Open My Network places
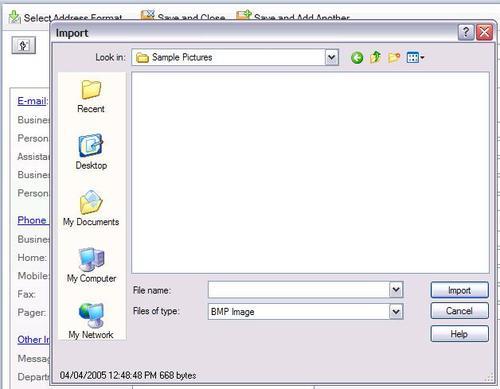 (x=91, y=321)
